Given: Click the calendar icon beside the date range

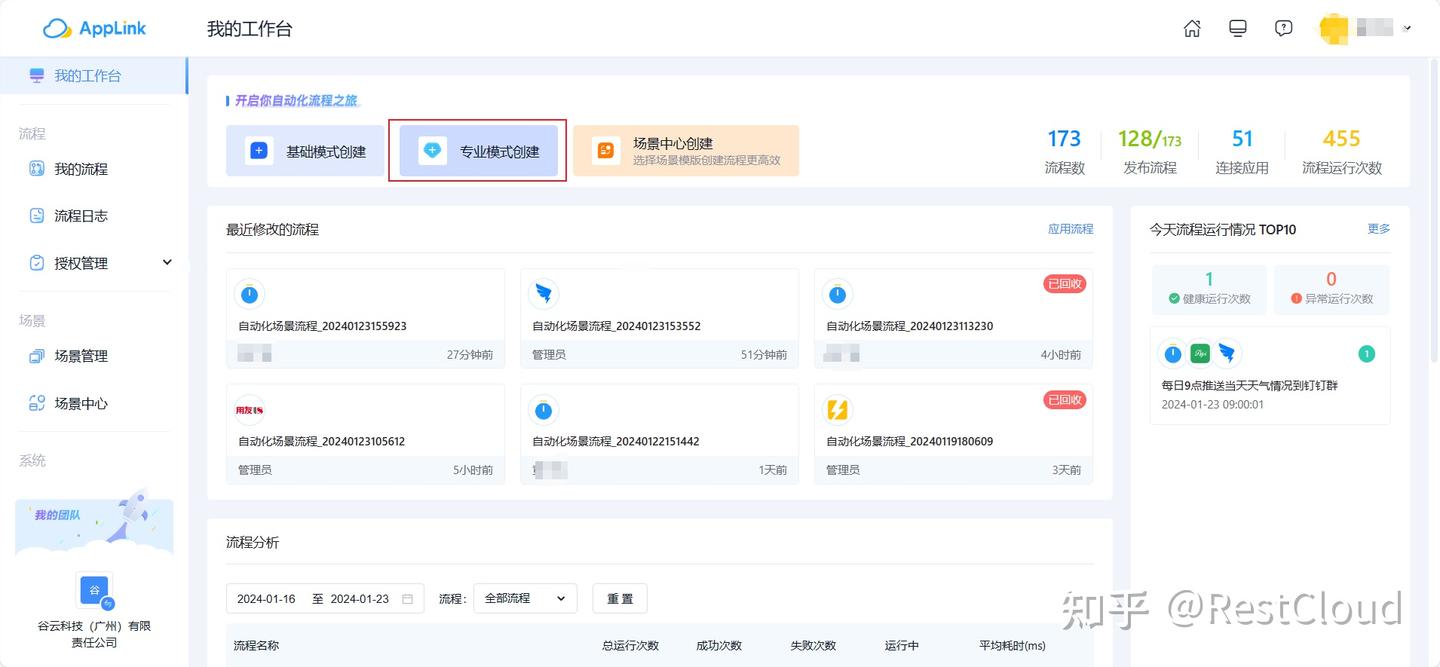Looking at the screenshot, I should 406,598.
